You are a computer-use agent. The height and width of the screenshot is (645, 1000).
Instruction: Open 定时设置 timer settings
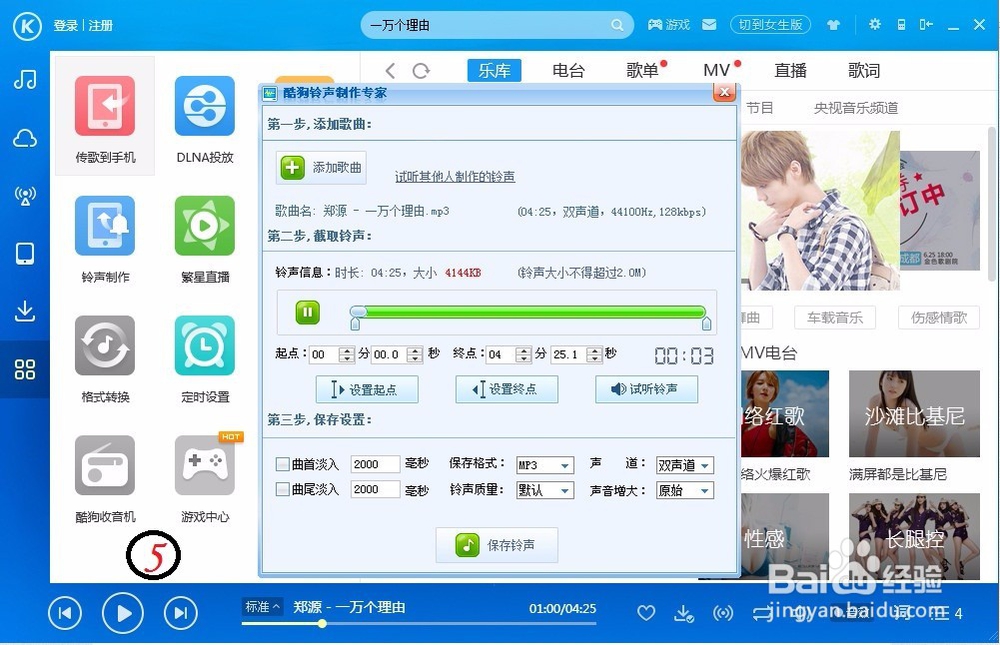click(x=205, y=359)
